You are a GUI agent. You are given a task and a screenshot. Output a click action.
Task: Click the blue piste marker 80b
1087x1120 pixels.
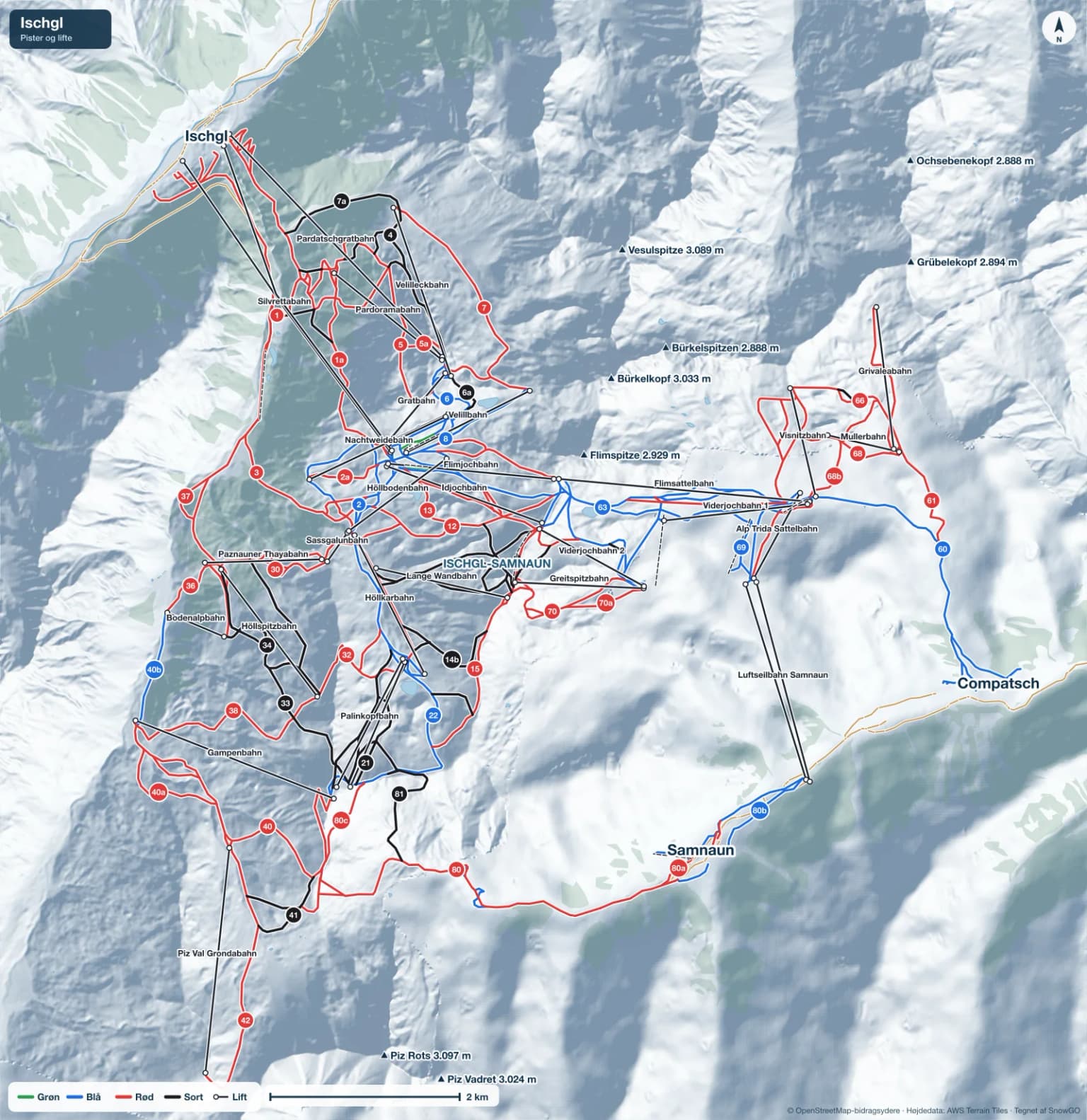point(759,811)
